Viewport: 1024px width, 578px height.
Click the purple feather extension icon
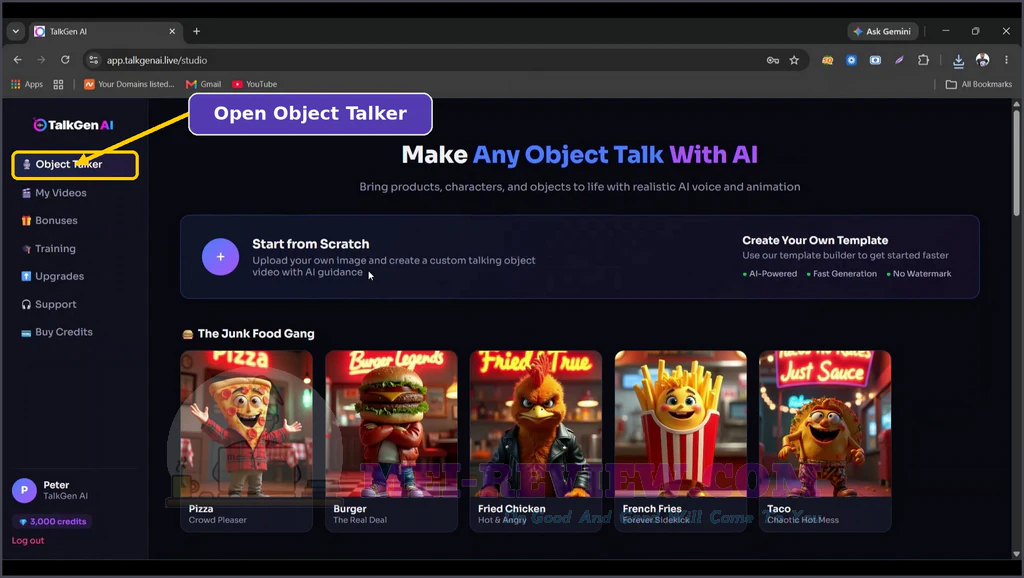899,60
